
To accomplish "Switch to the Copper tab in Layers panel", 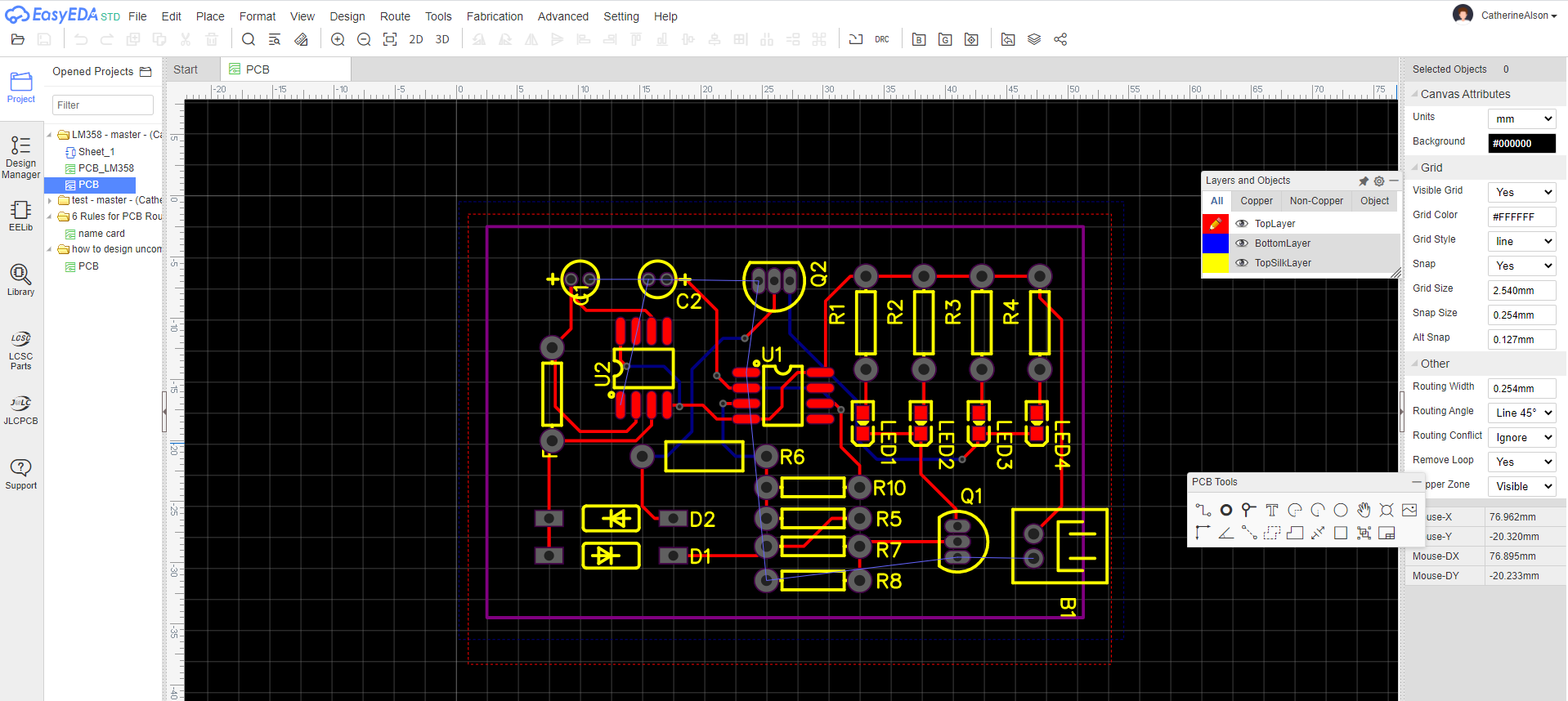I will point(1256,201).
